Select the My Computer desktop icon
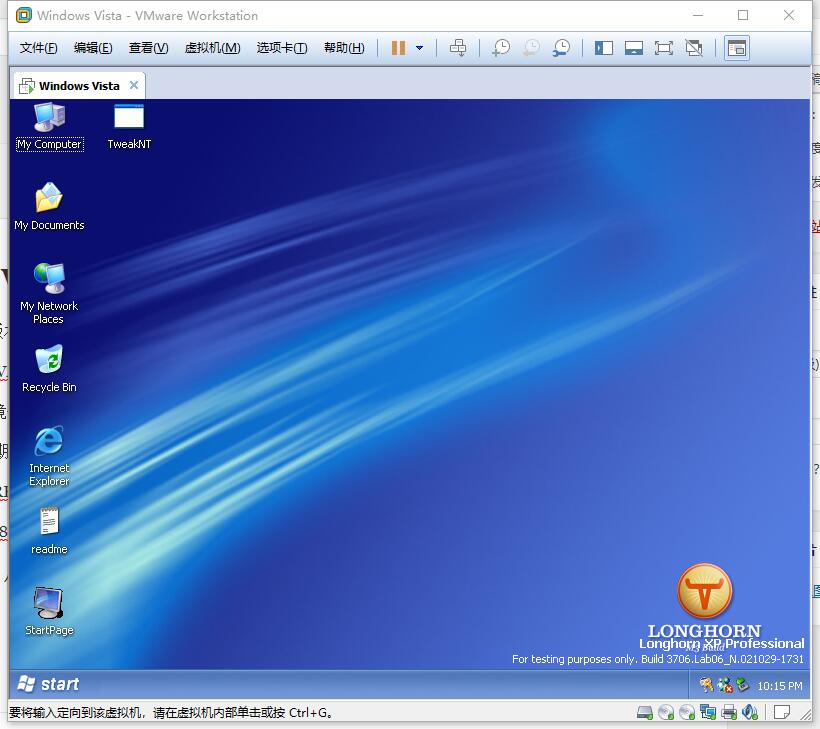 coord(50,127)
